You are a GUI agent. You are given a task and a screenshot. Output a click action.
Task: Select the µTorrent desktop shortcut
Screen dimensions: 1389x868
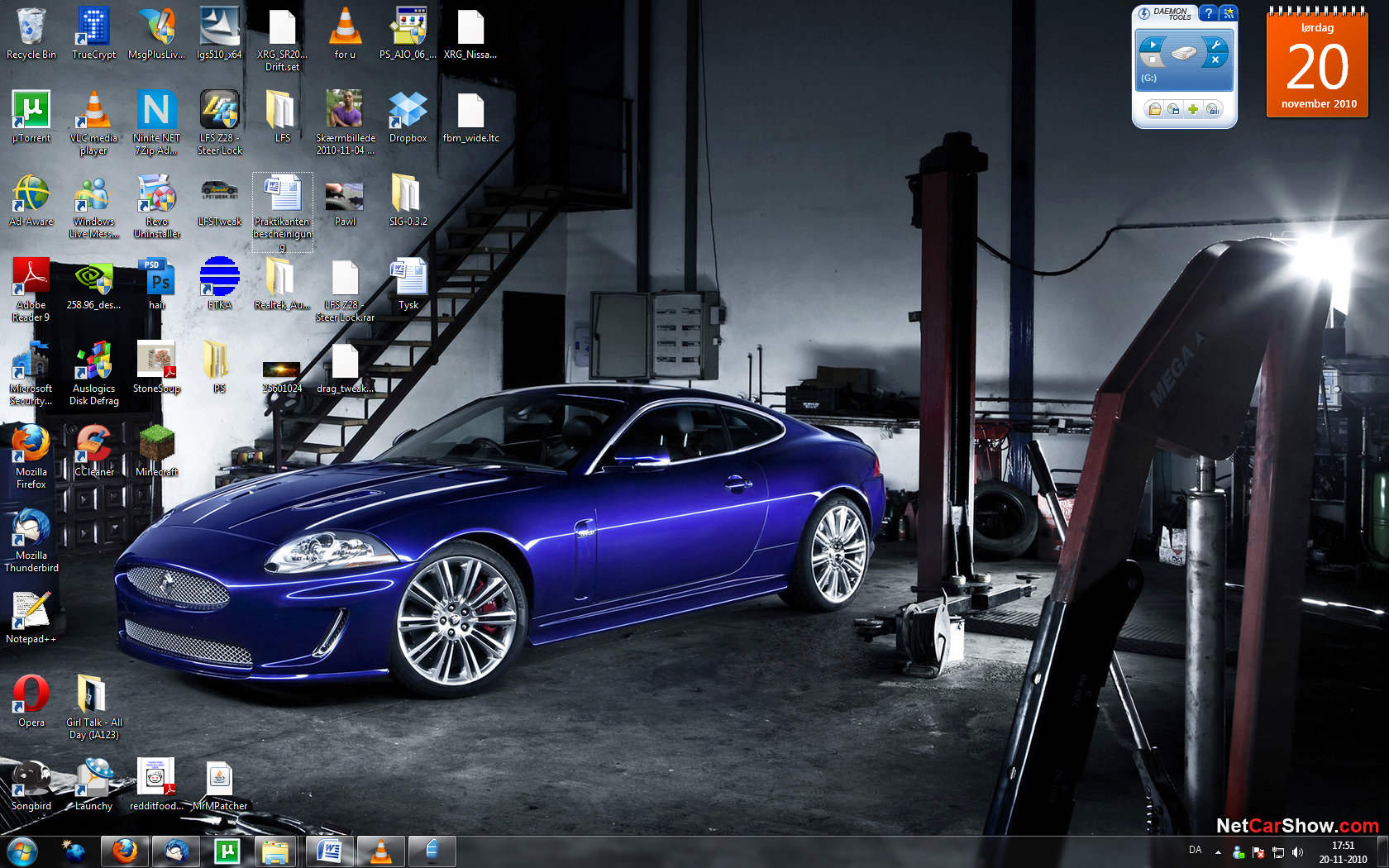point(31,117)
